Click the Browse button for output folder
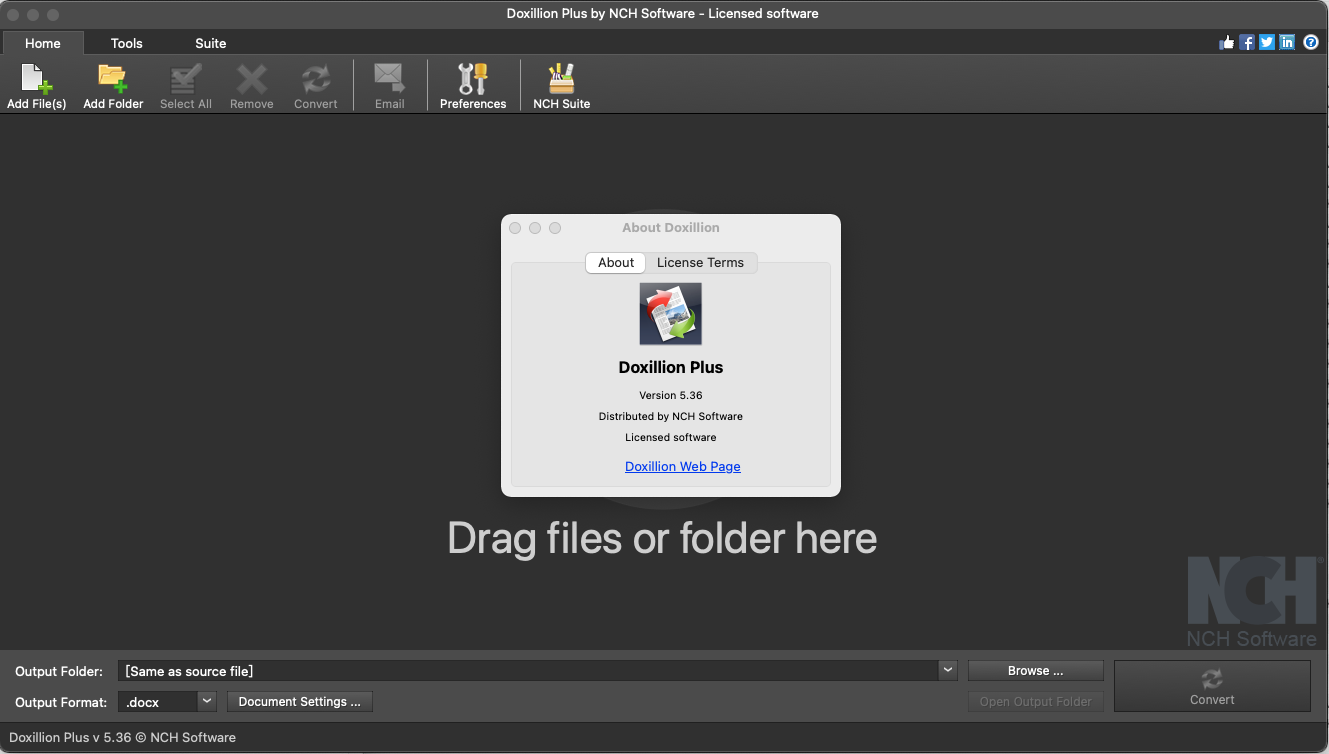Image resolution: width=1329 pixels, height=754 pixels. 1035,670
